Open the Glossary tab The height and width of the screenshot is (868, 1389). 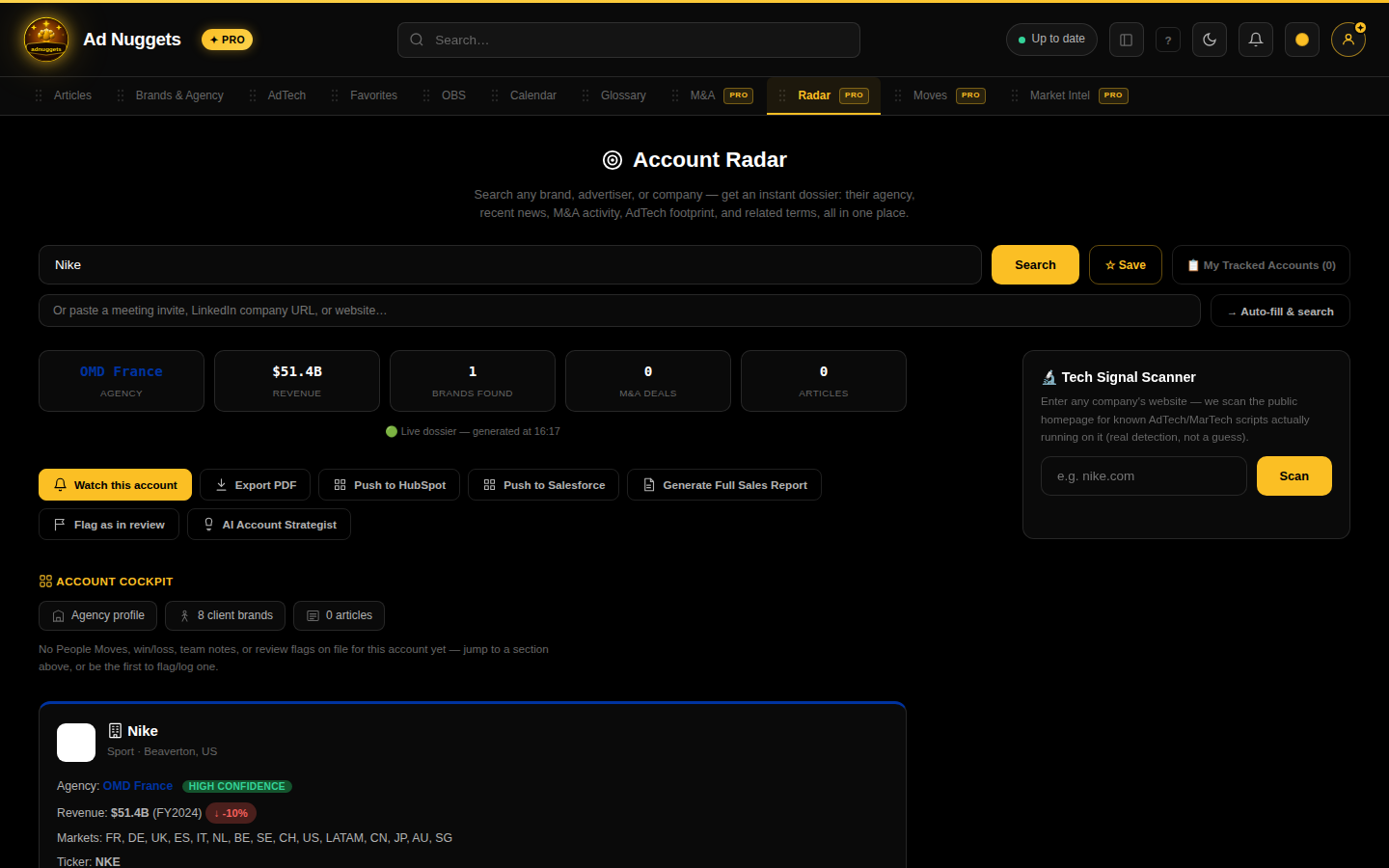point(623,95)
